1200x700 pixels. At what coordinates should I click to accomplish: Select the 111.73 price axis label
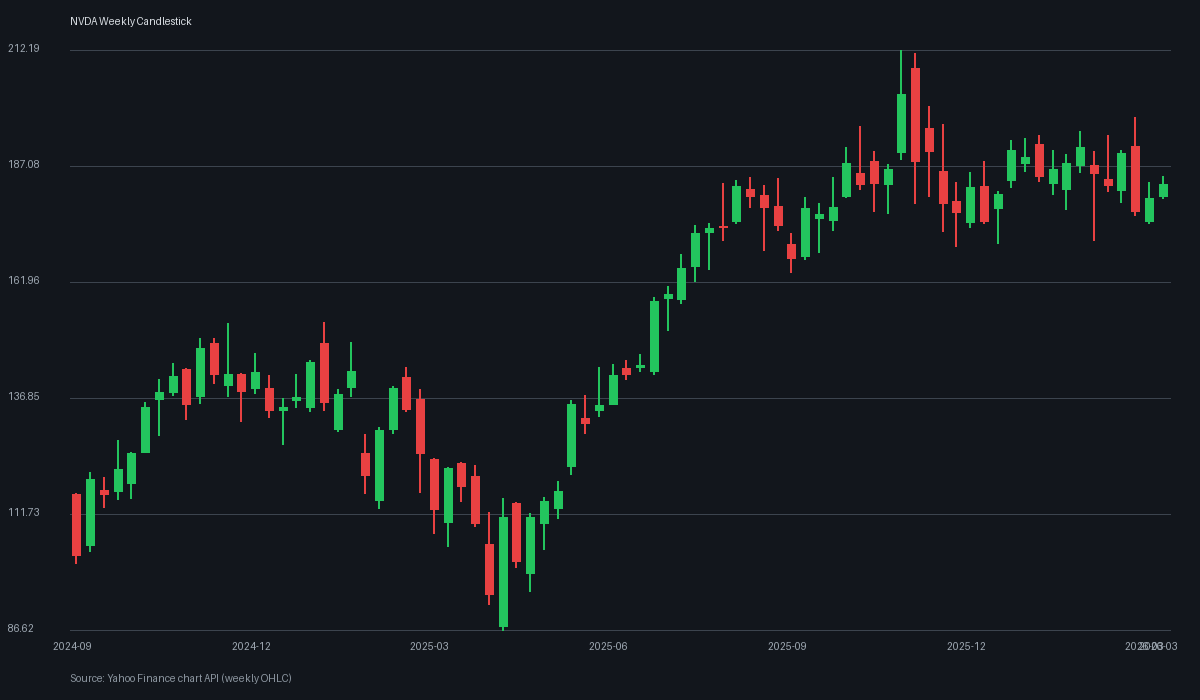coord(23,513)
